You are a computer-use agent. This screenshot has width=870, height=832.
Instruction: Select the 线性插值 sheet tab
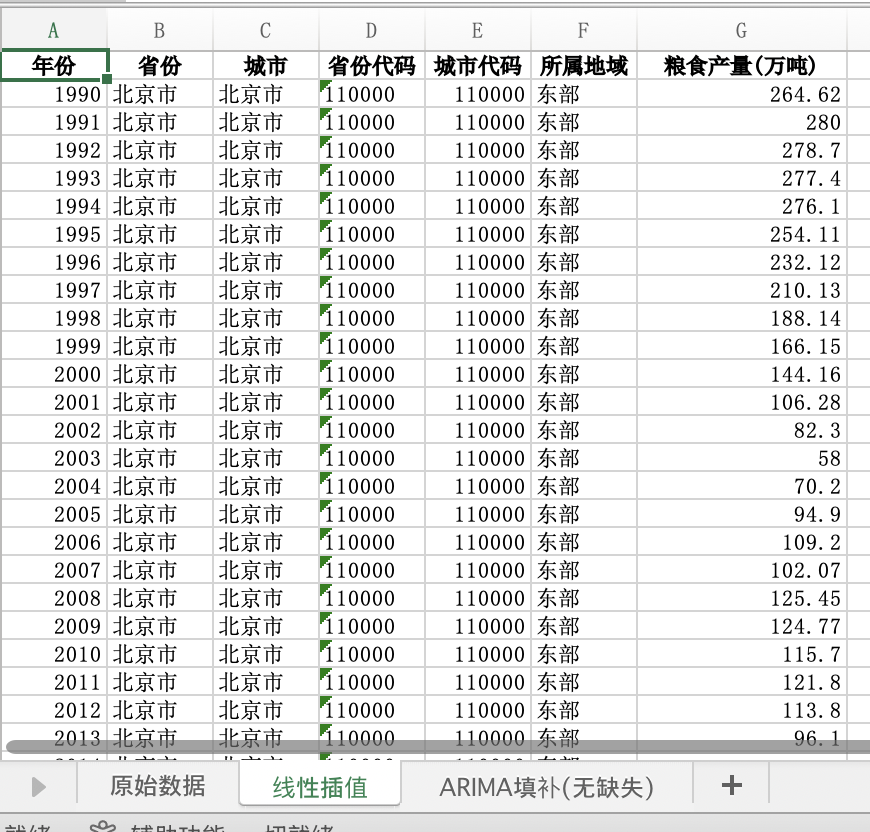tap(320, 786)
